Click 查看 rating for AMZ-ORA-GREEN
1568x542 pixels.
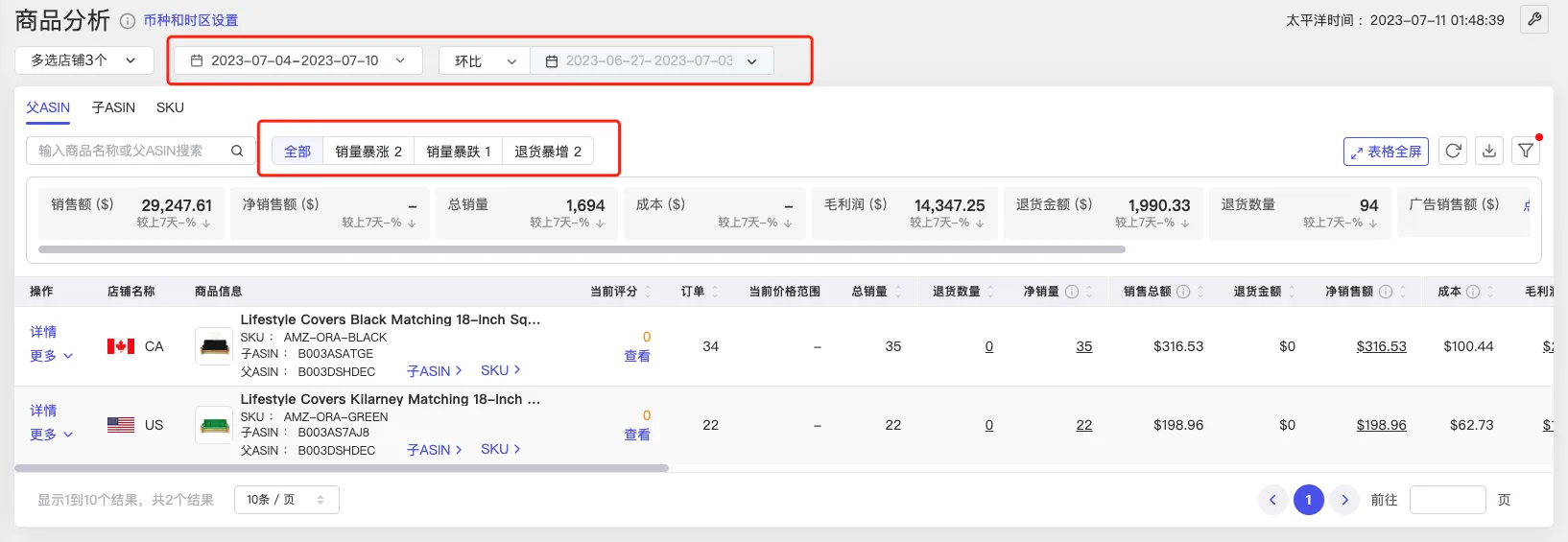637,435
